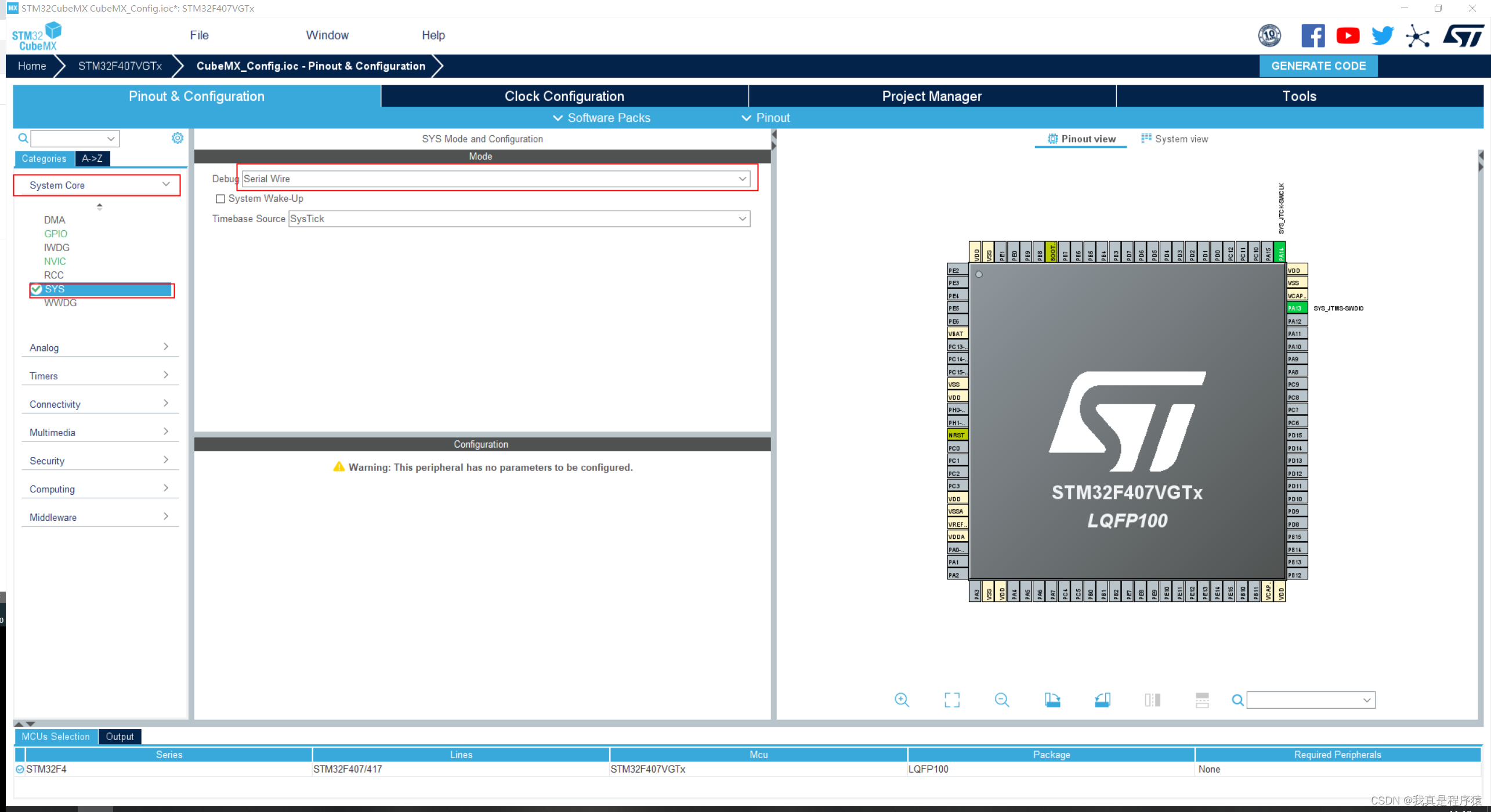
Task: Expand the Multimedia category
Action: tap(100, 433)
